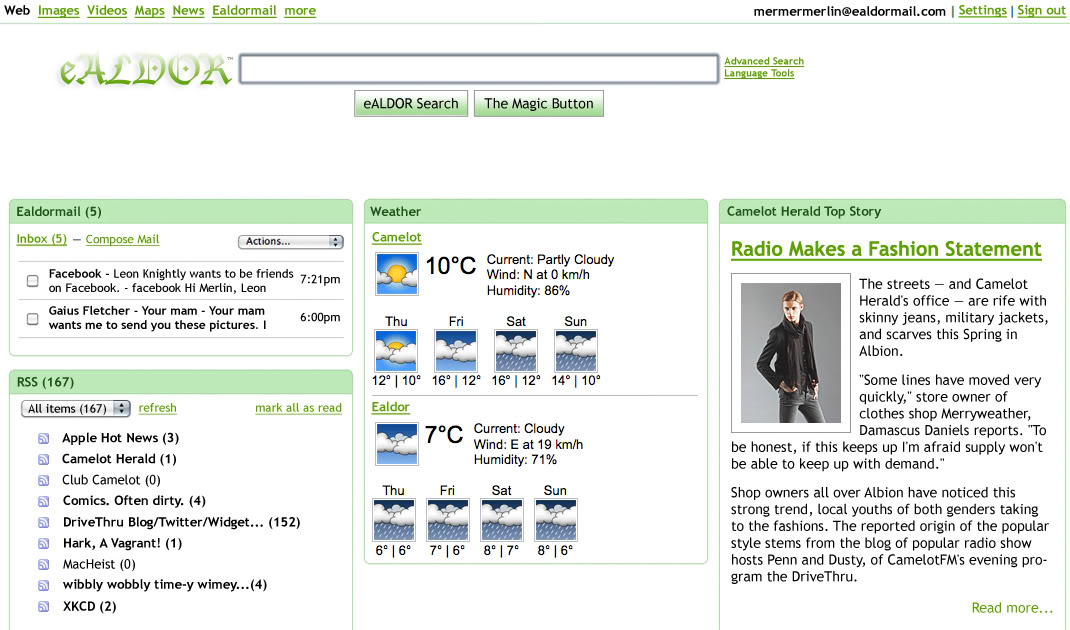Viewport: 1070px width, 630px height.
Task: Click Camelot's current partly cloudy weather icon
Action: tap(396, 274)
